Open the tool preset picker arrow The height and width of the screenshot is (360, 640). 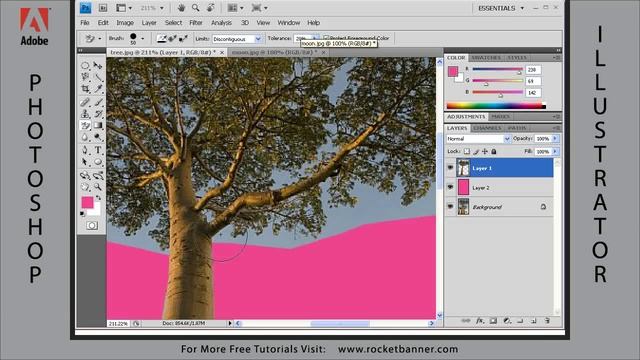(100, 39)
